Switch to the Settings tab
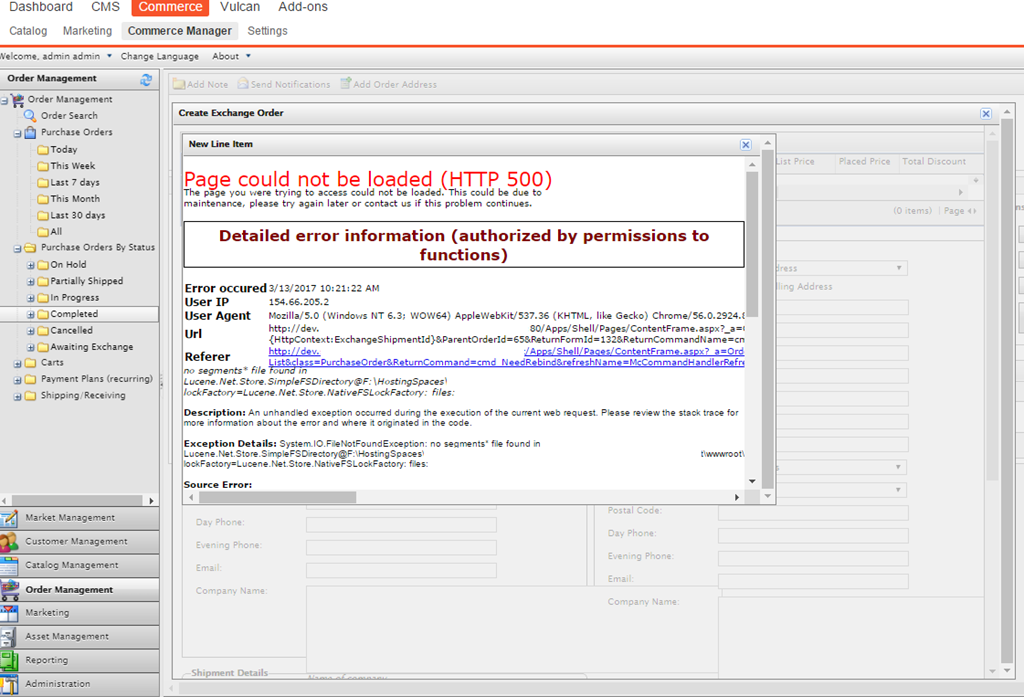1024x697 pixels. (x=267, y=31)
